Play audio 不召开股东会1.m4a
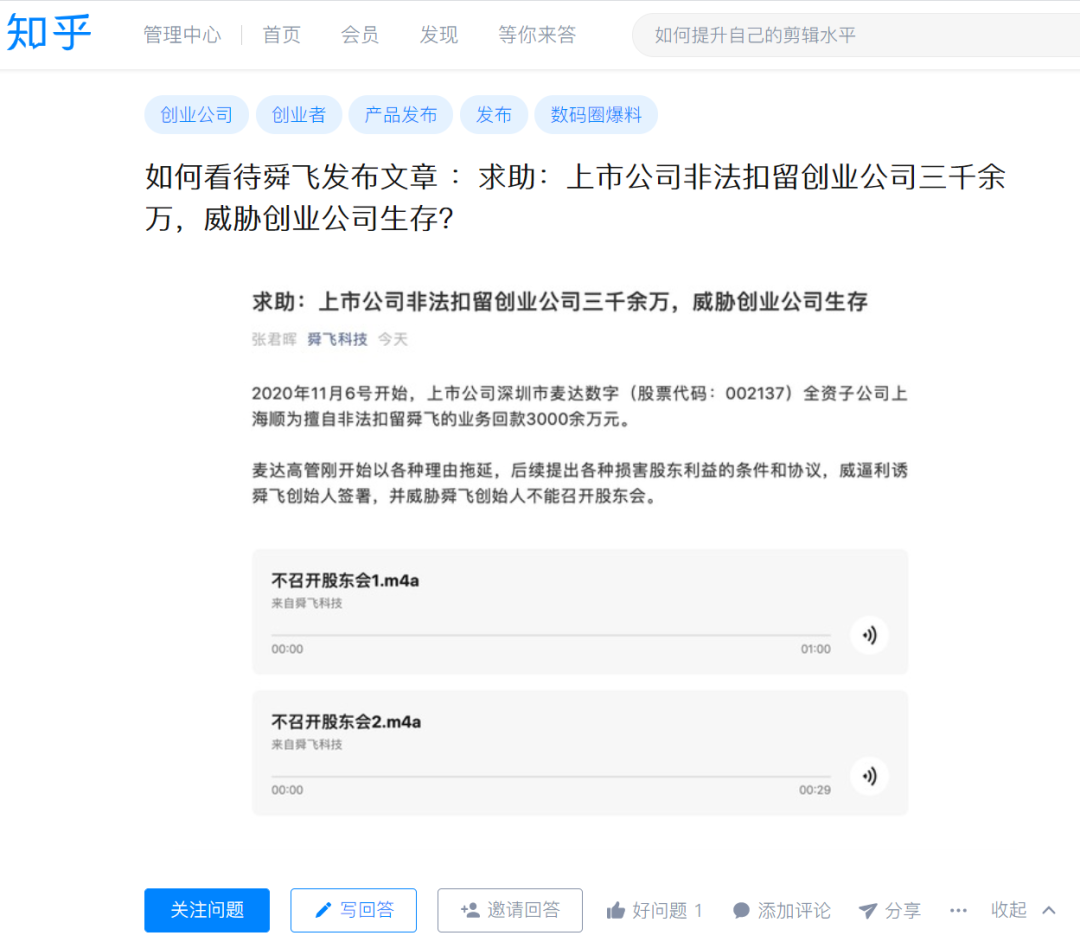This screenshot has width=1080, height=942. 869,635
